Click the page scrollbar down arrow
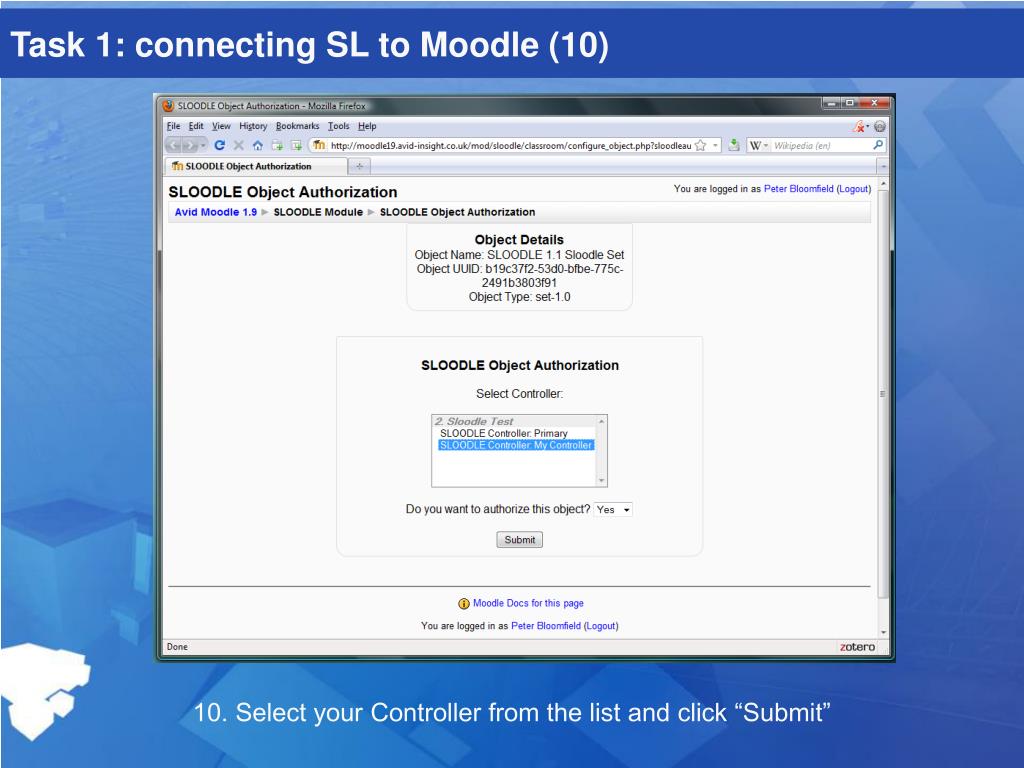Viewport: 1024px width, 768px height. (883, 633)
